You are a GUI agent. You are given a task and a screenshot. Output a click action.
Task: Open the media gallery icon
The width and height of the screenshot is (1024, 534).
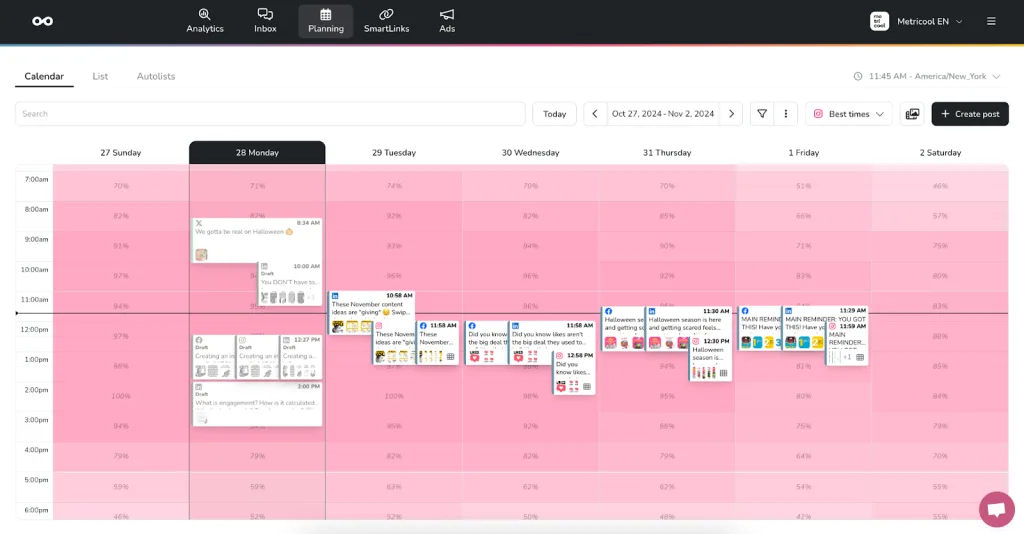pyautogui.click(x=912, y=114)
